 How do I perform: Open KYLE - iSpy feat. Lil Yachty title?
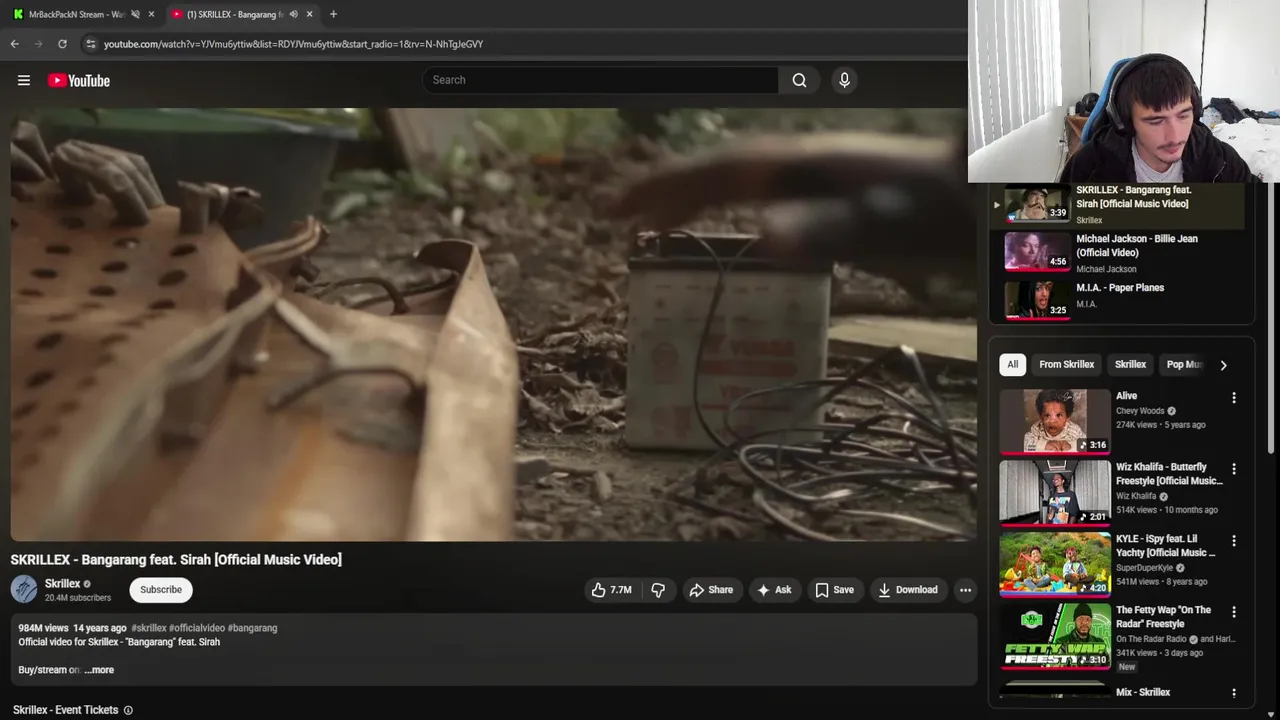[x=1166, y=546]
